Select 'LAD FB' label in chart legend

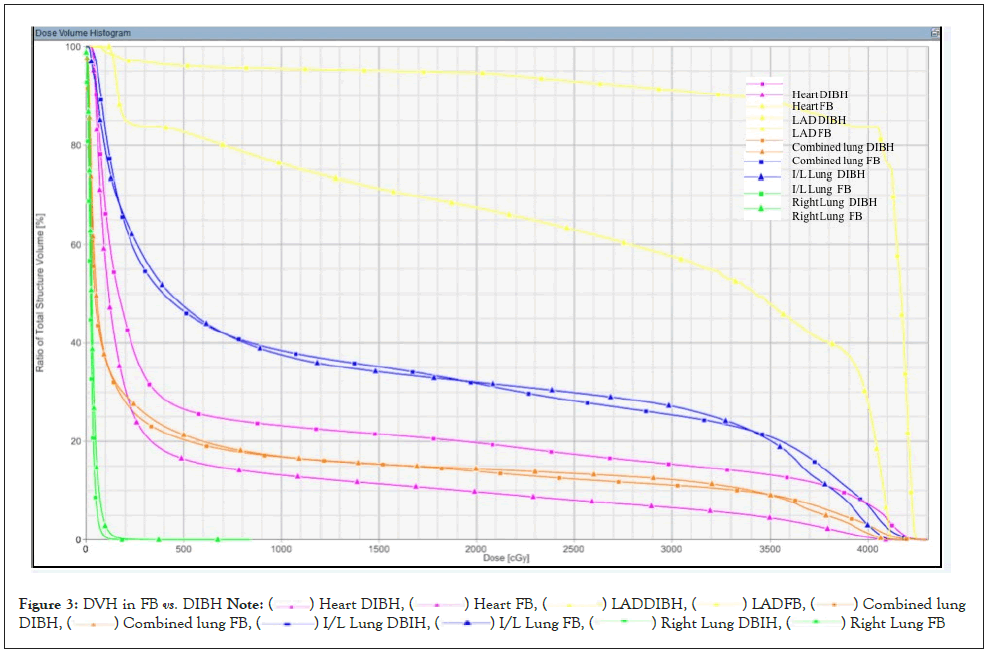click(x=811, y=133)
